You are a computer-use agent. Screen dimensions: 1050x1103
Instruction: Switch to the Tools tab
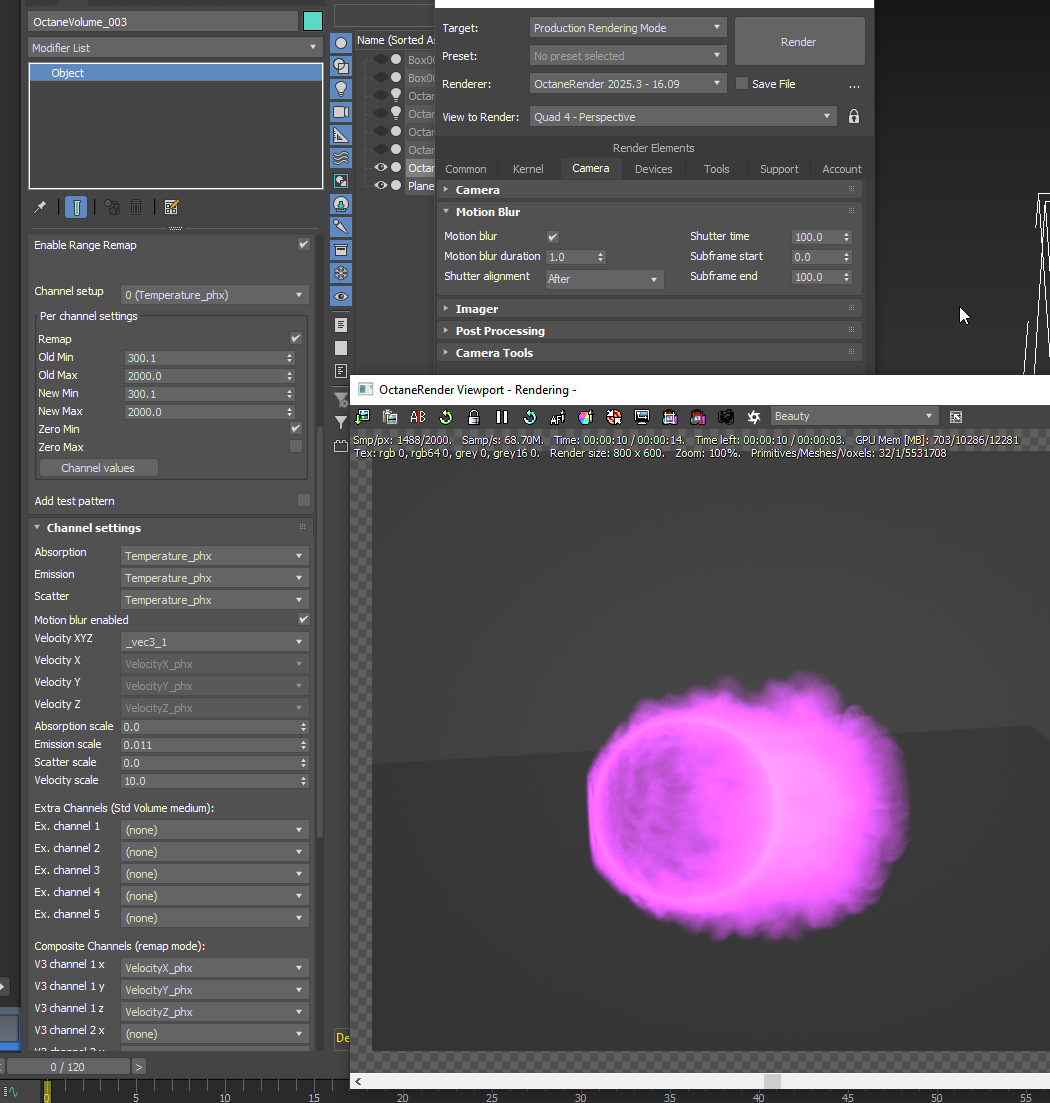[x=717, y=169]
